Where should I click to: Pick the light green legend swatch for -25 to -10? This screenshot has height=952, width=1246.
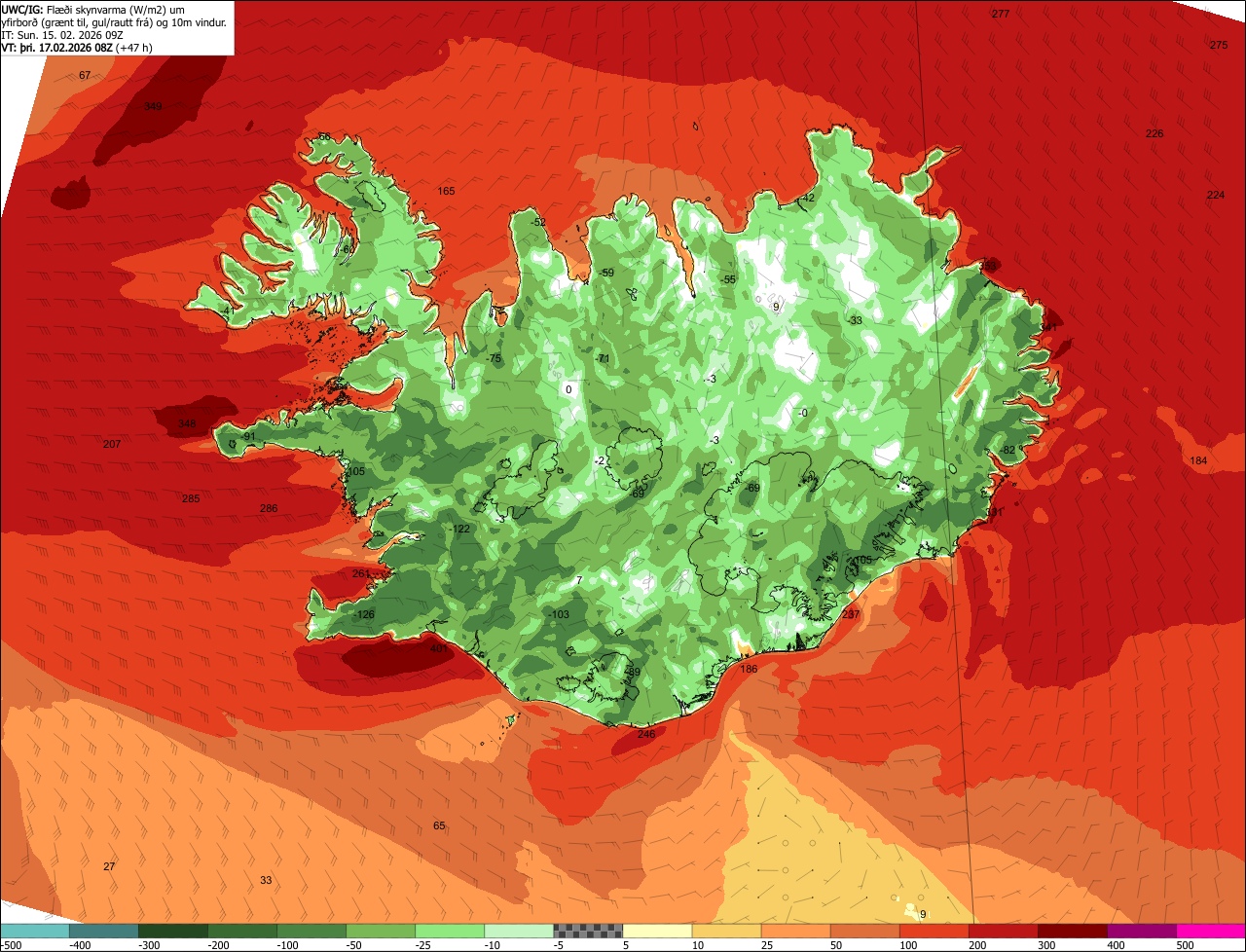450,930
